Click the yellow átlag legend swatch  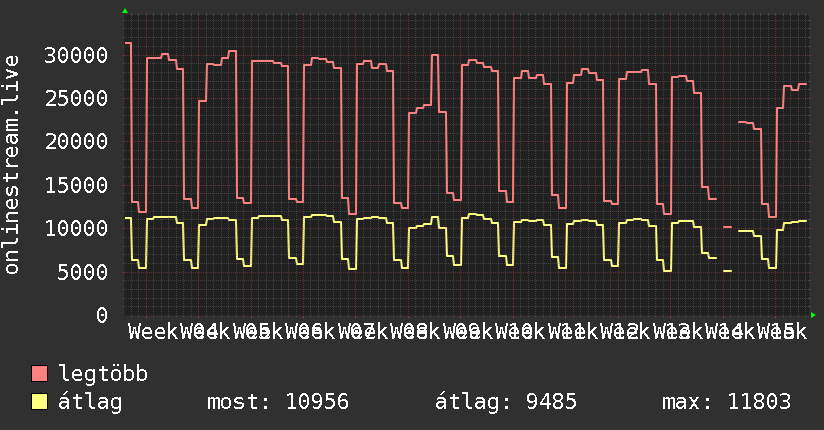[39, 402]
